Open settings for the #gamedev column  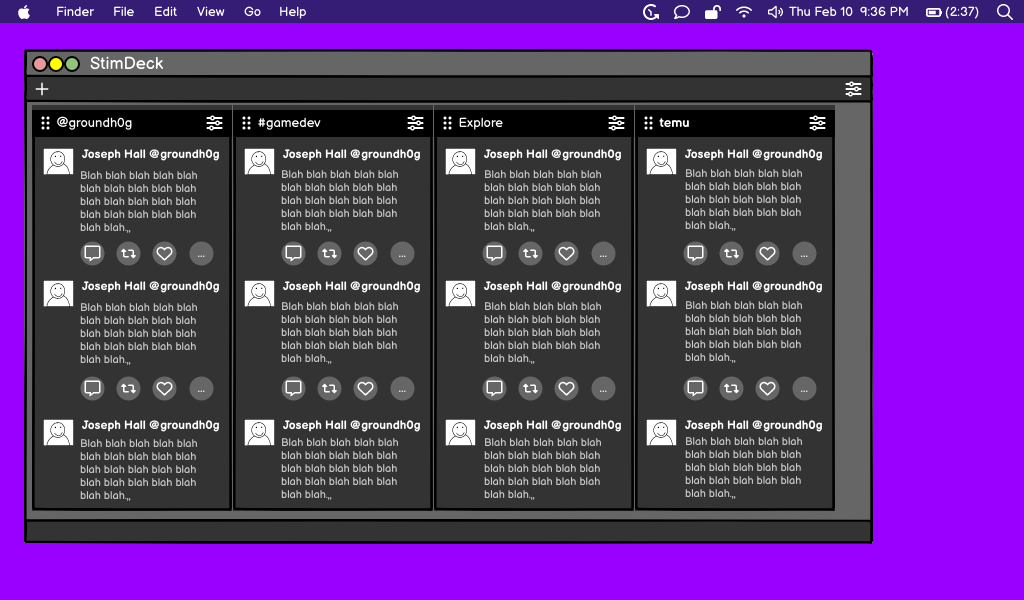point(416,123)
